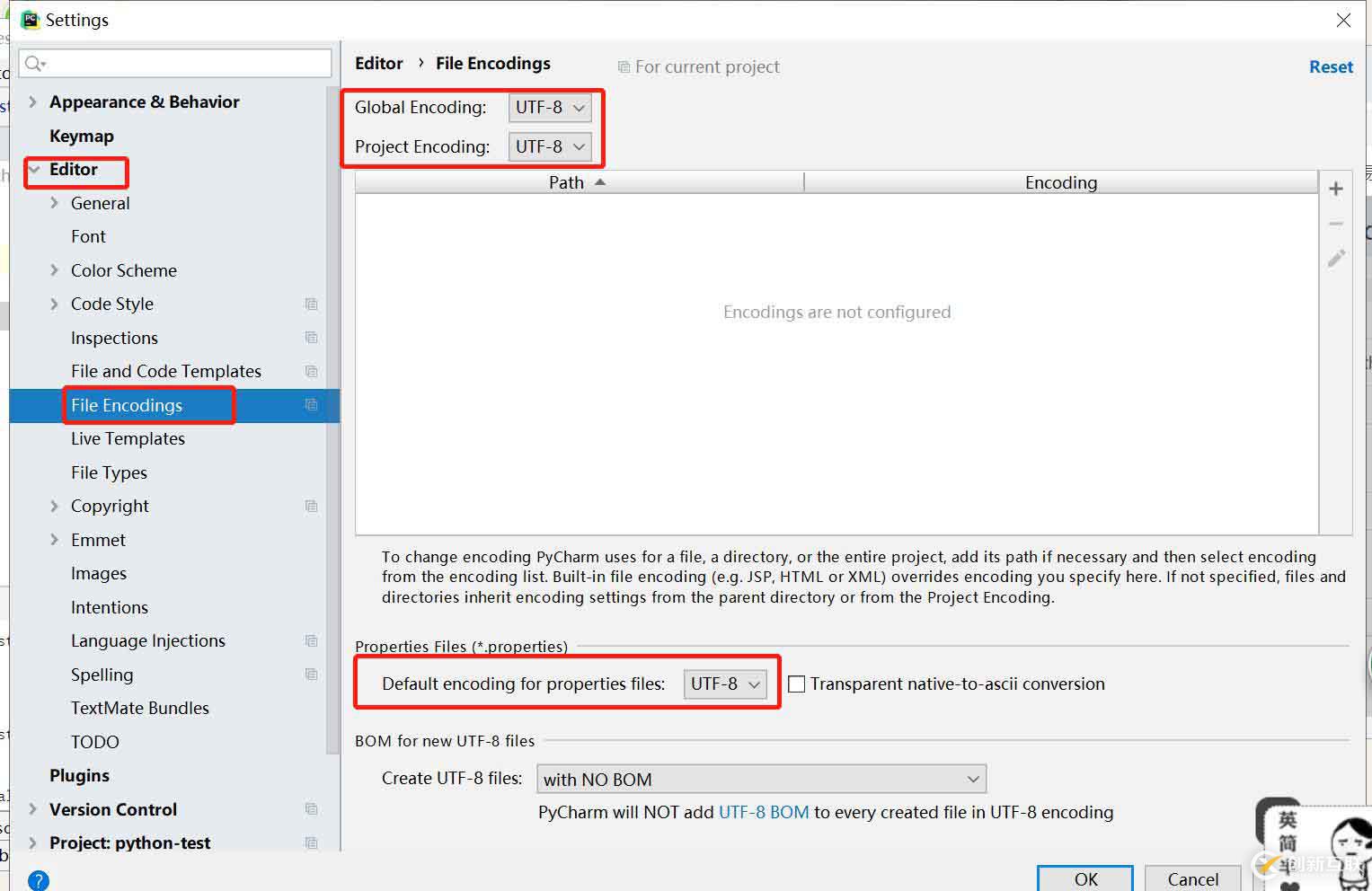Expand Project: python-test section

(33, 842)
